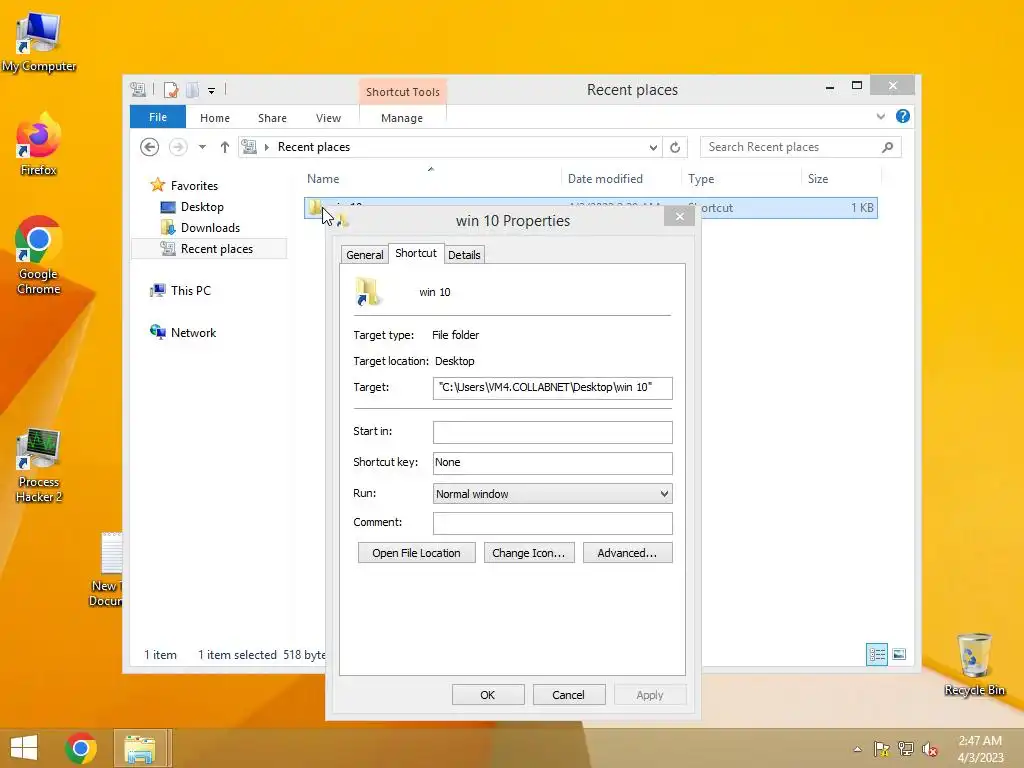The width and height of the screenshot is (1024, 768).
Task: Open the Recycle Bin on desktop
Action: pyautogui.click(x=974, y=664)
